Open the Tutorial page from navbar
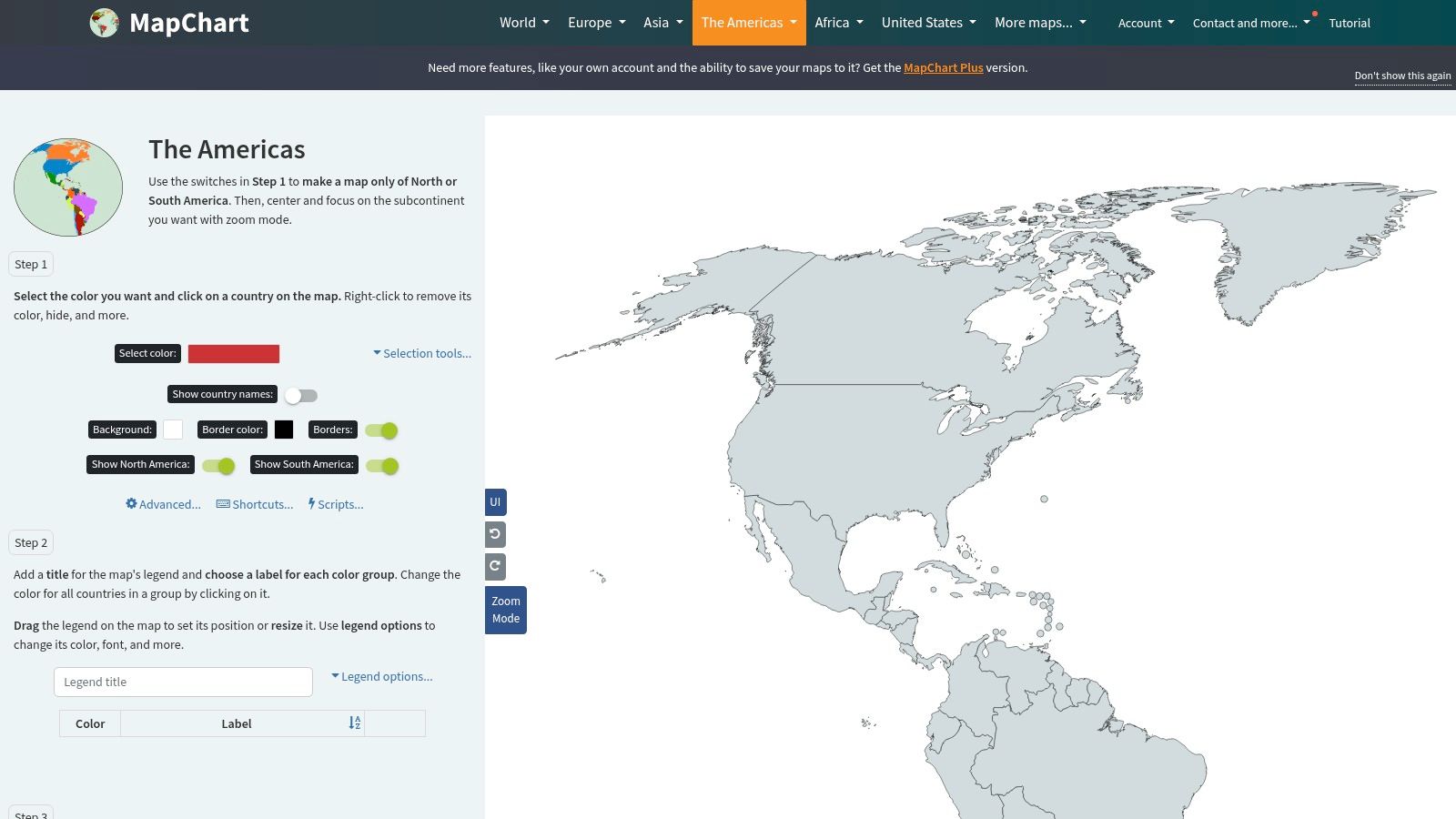The width and height of the screenshot is (1456, 819). point(1349,23)
